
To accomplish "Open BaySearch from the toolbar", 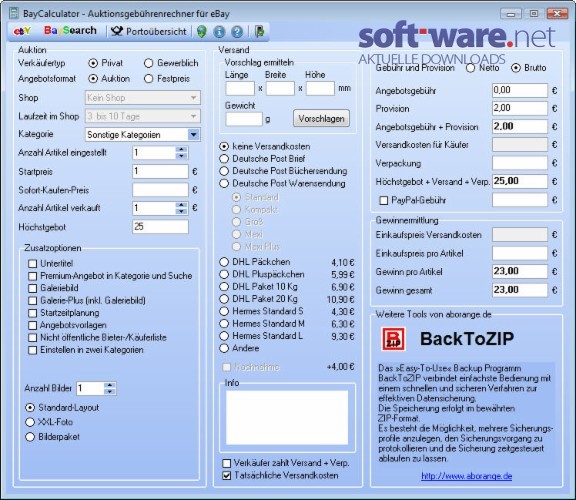I will click(x=70, y=30).
